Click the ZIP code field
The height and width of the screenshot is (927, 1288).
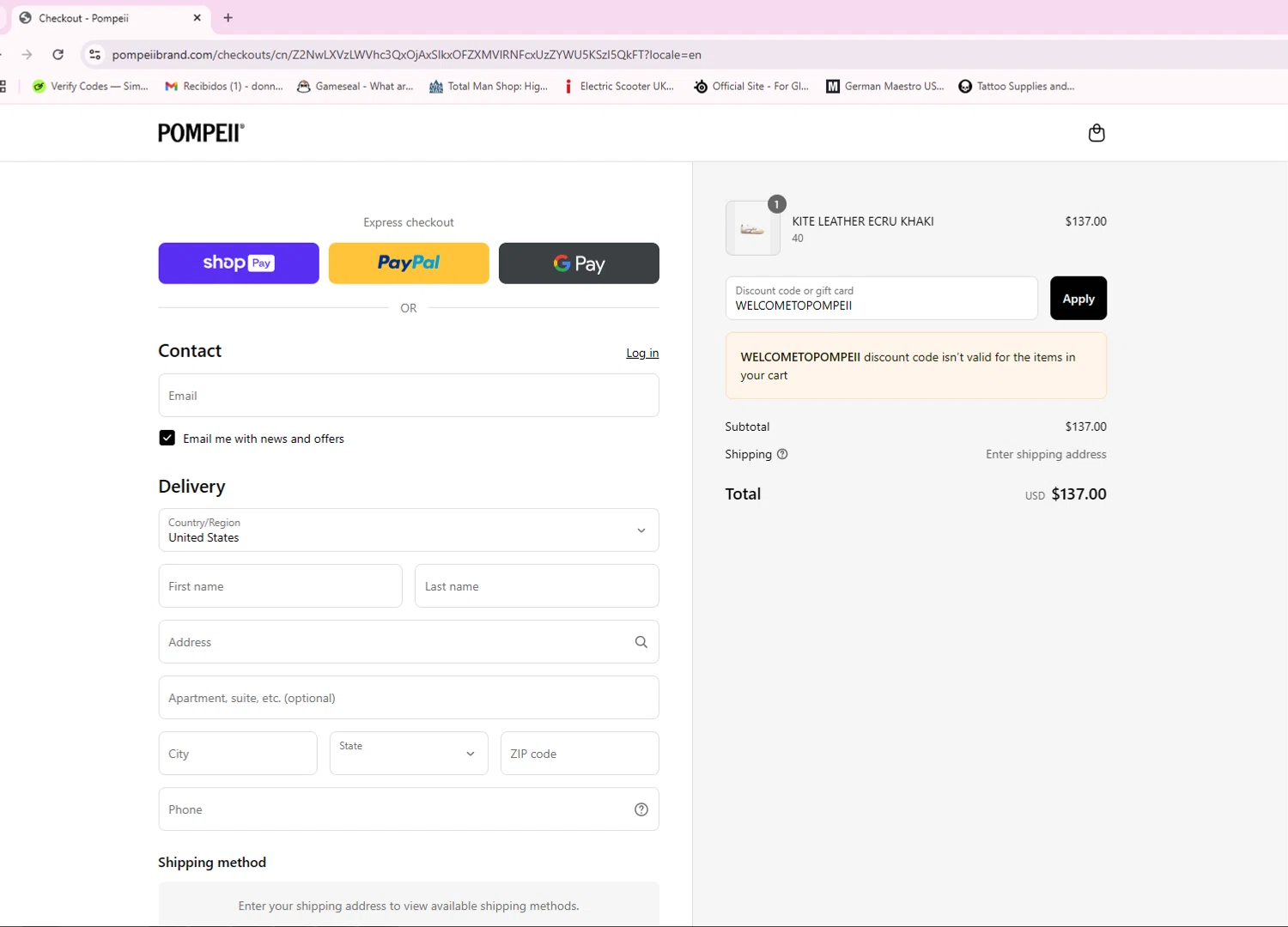click(x=580, y=754)
